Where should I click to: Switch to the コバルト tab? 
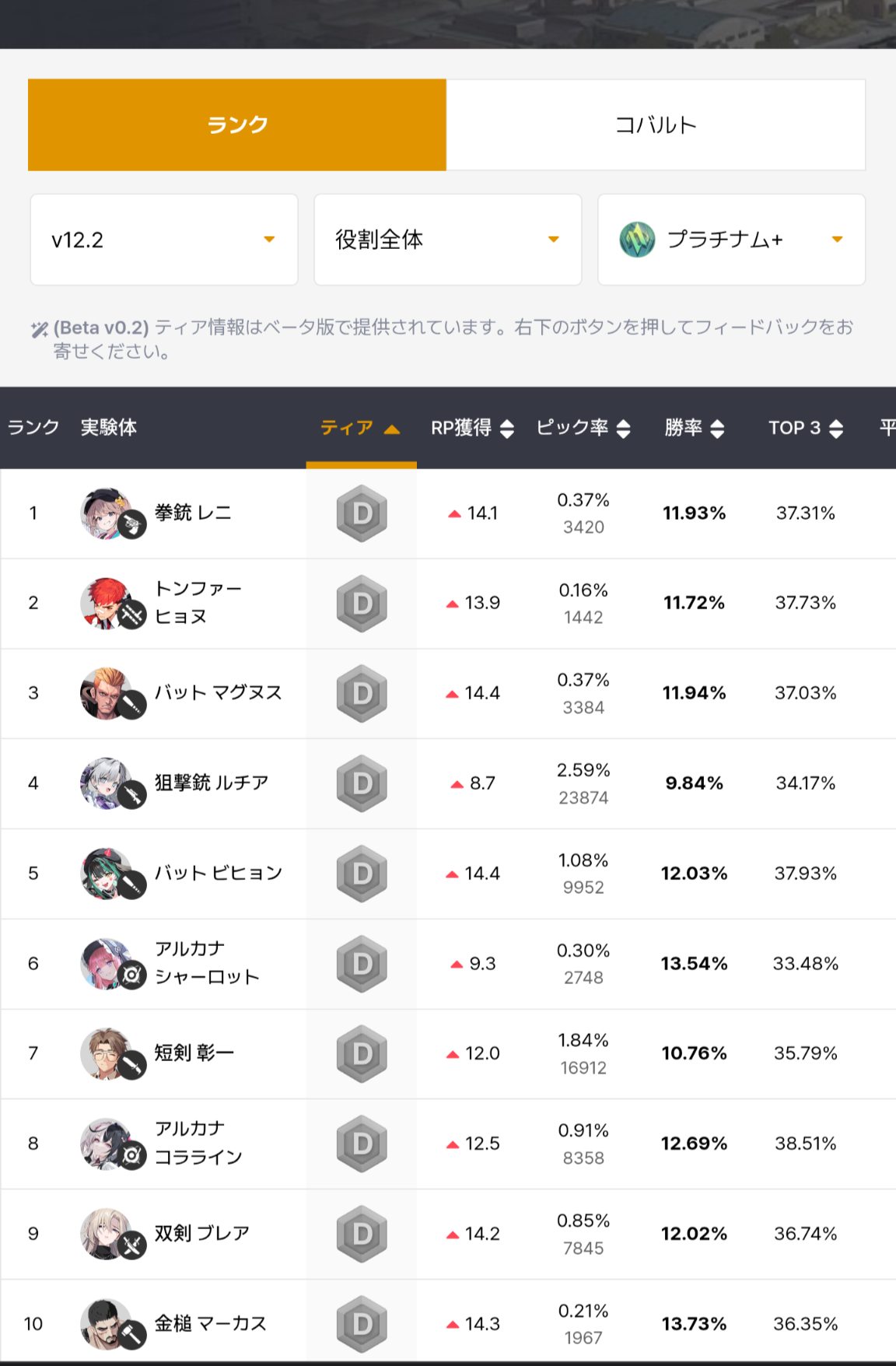[x=656, y=124]
